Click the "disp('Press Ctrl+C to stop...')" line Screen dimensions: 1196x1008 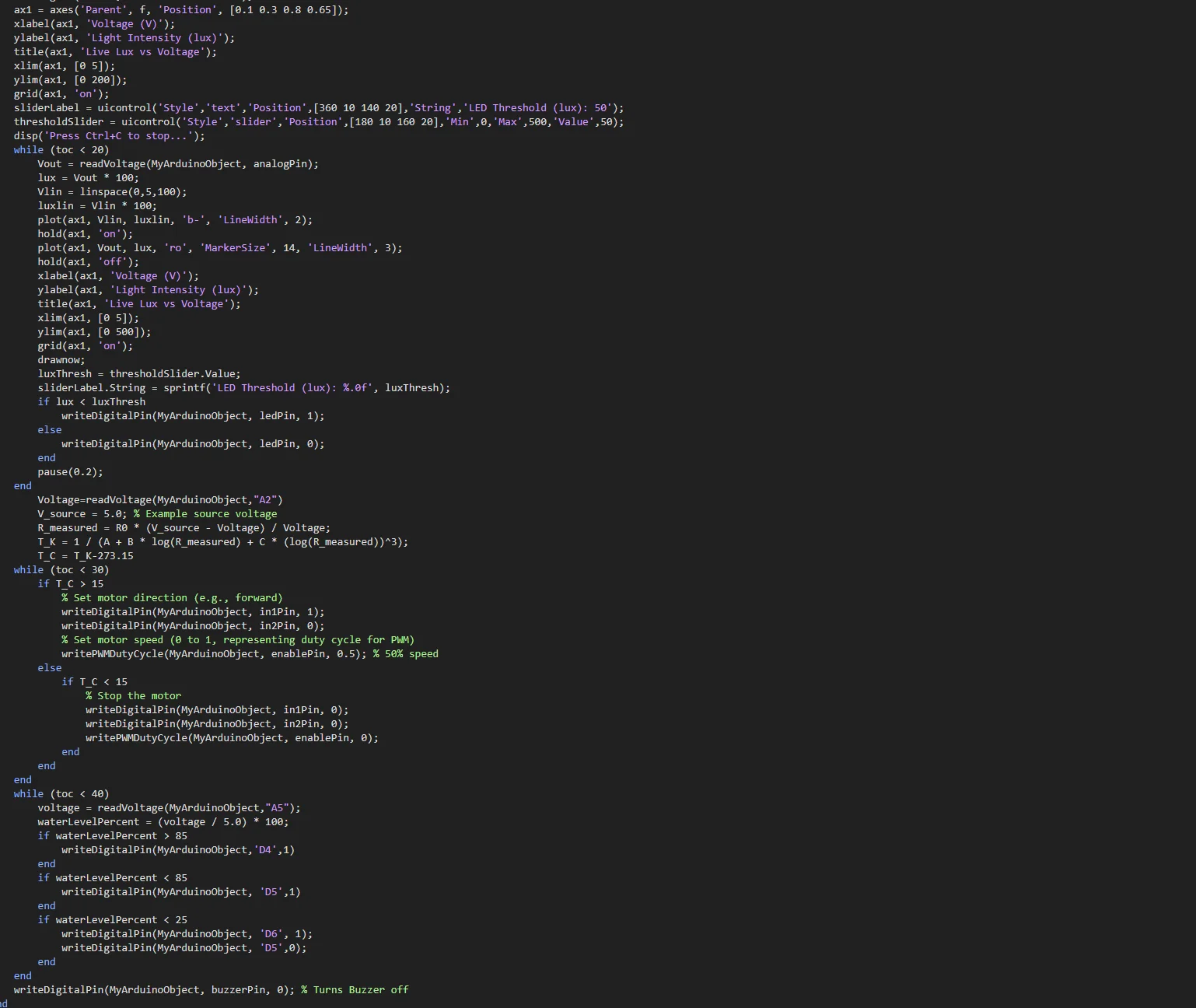click(110, 136)
